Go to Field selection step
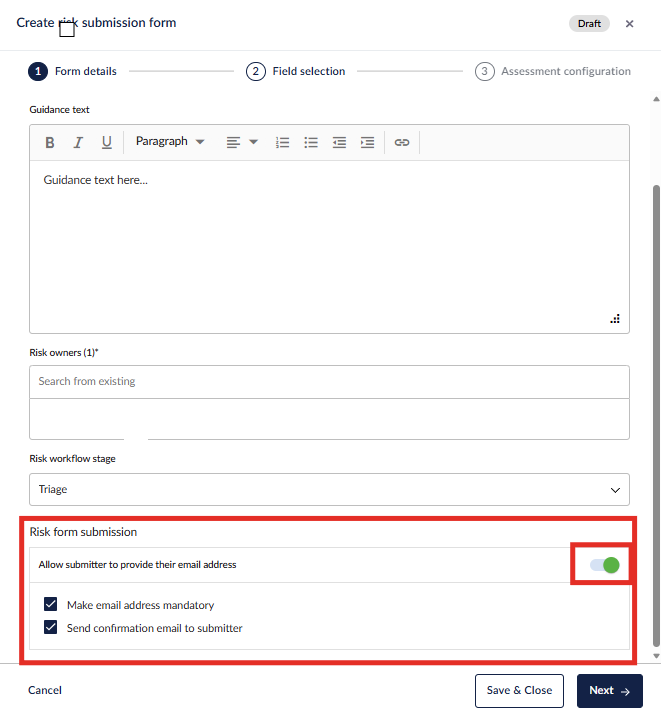661x717 pixels. pos(297,72)
